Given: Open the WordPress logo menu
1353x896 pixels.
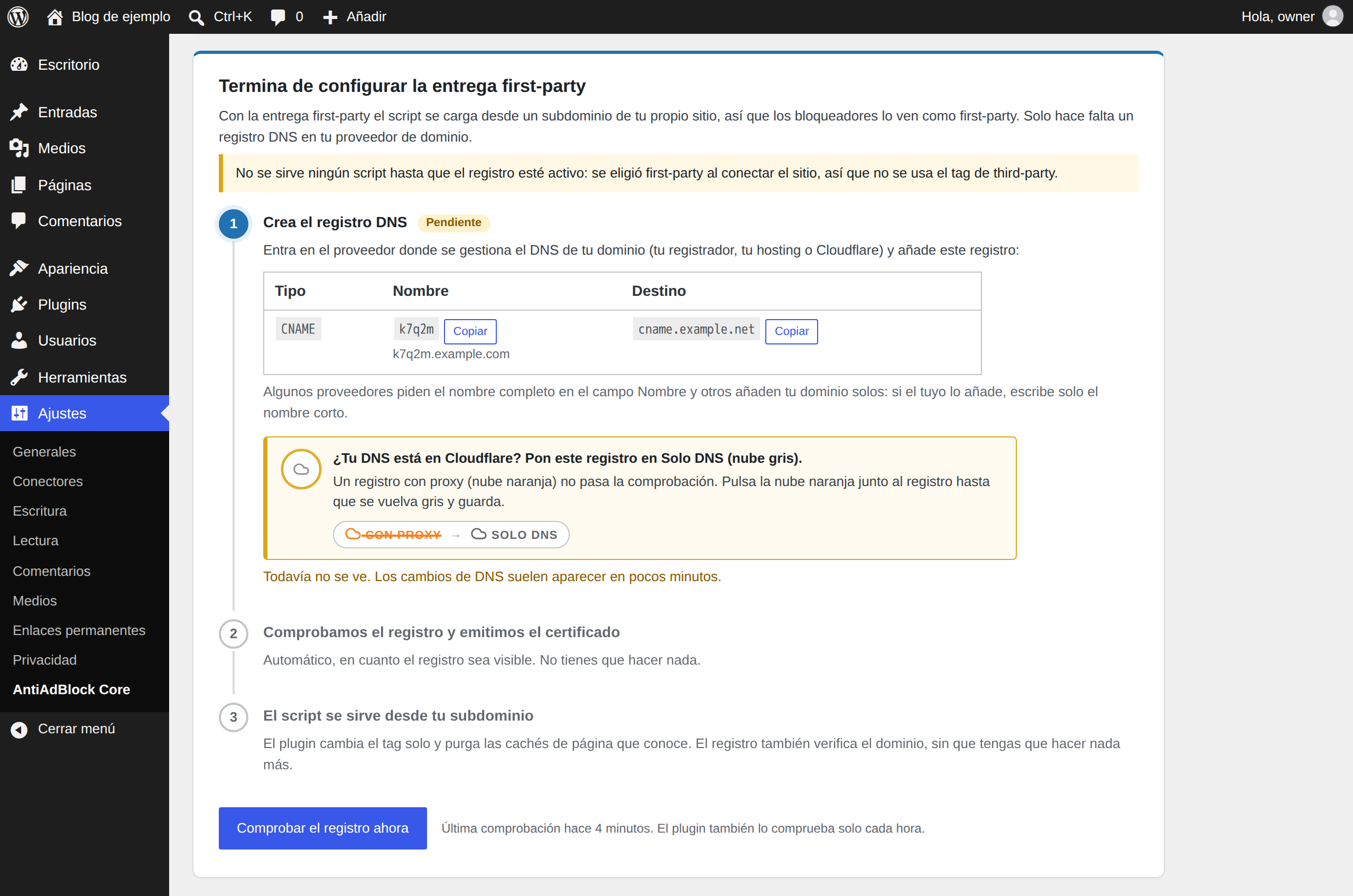Looking at the screenshot, I should click(x=18, y=16).
